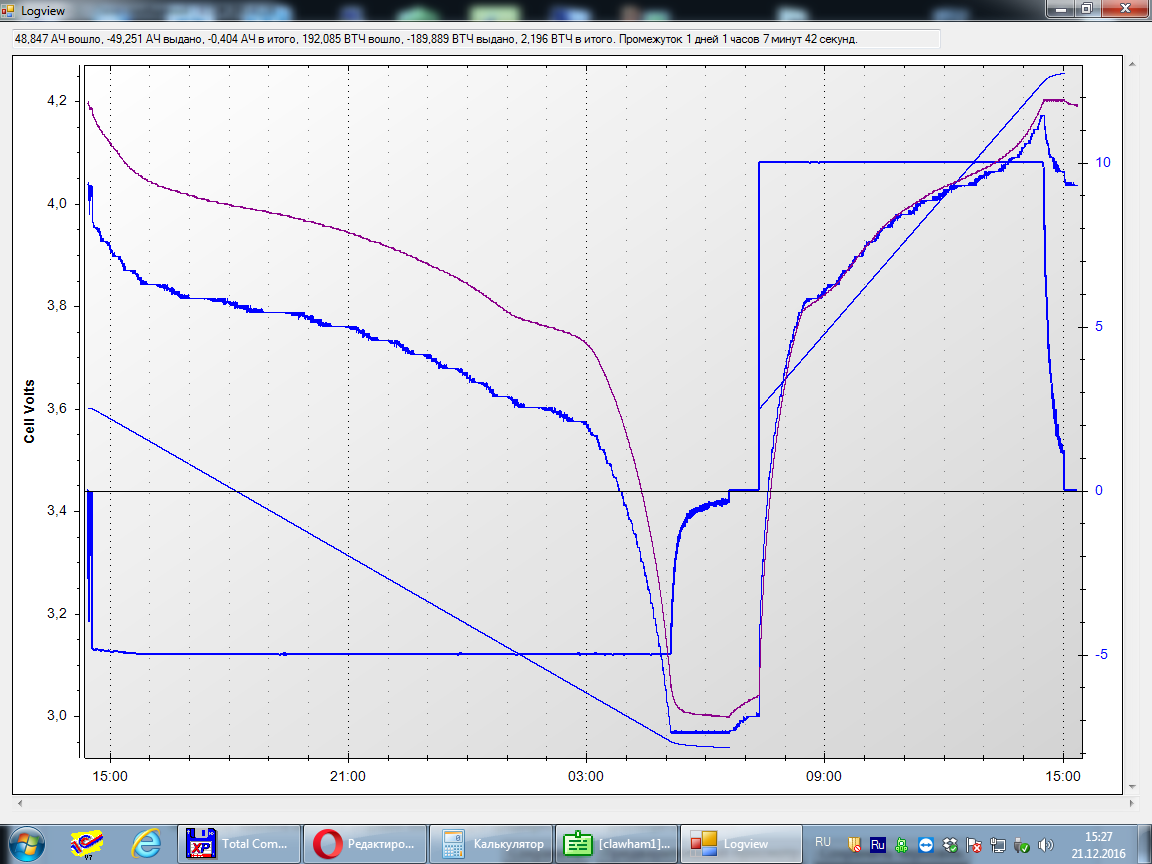Screen dimensions: 1152x864
Task: Click the Safely Remove Hardware icon
Action: [x=1022, y=844]
